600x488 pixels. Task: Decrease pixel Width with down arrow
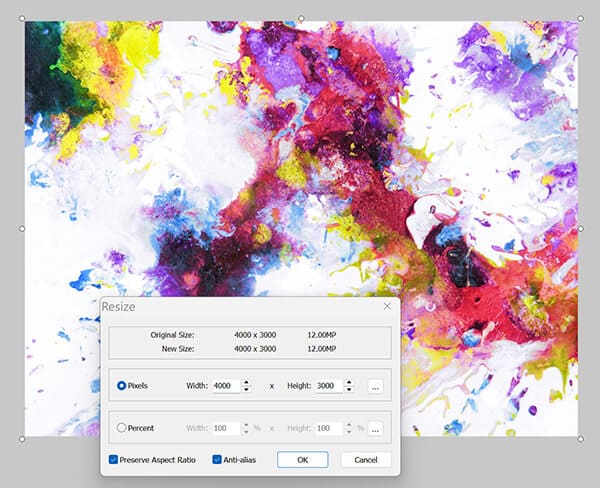246,389
